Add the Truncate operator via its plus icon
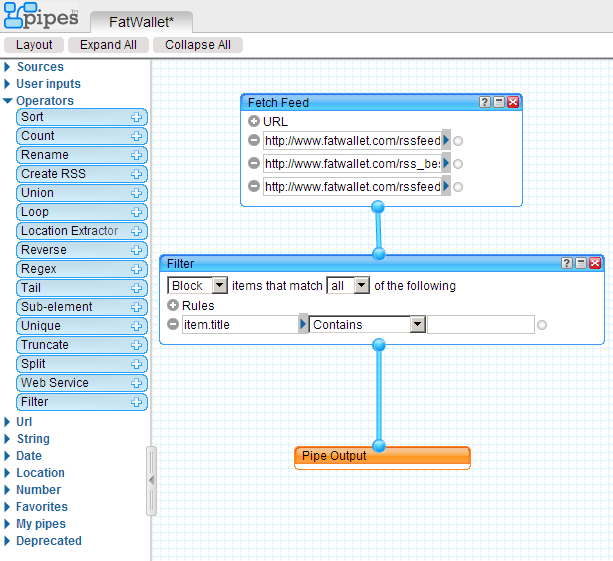Image resolution: width=613 pixels, height=561 pixels. coord(136,345)
